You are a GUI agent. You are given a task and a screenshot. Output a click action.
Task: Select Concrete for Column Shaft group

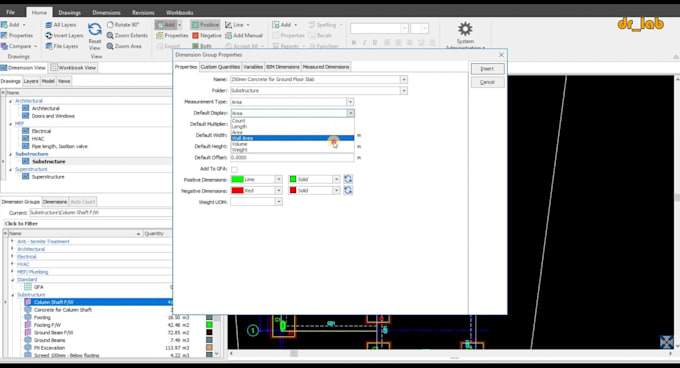(63, 310)
